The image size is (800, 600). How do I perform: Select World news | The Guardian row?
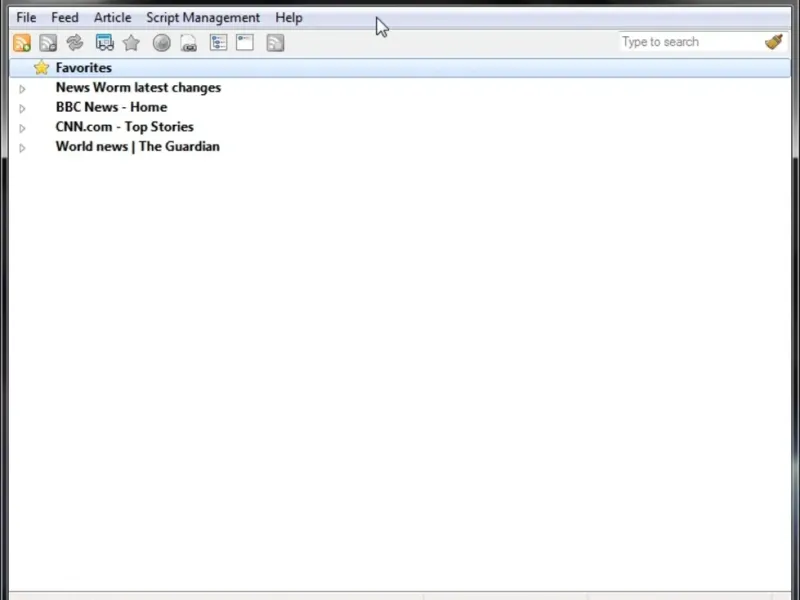pos(400,146)
